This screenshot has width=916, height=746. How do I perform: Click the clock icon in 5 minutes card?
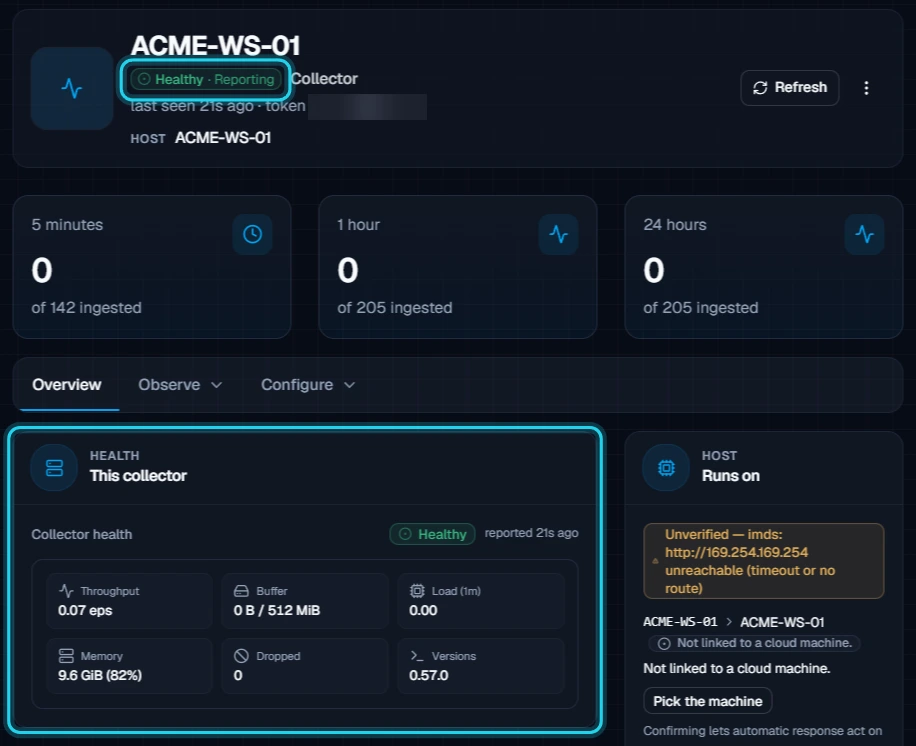(x=252, y=234)
